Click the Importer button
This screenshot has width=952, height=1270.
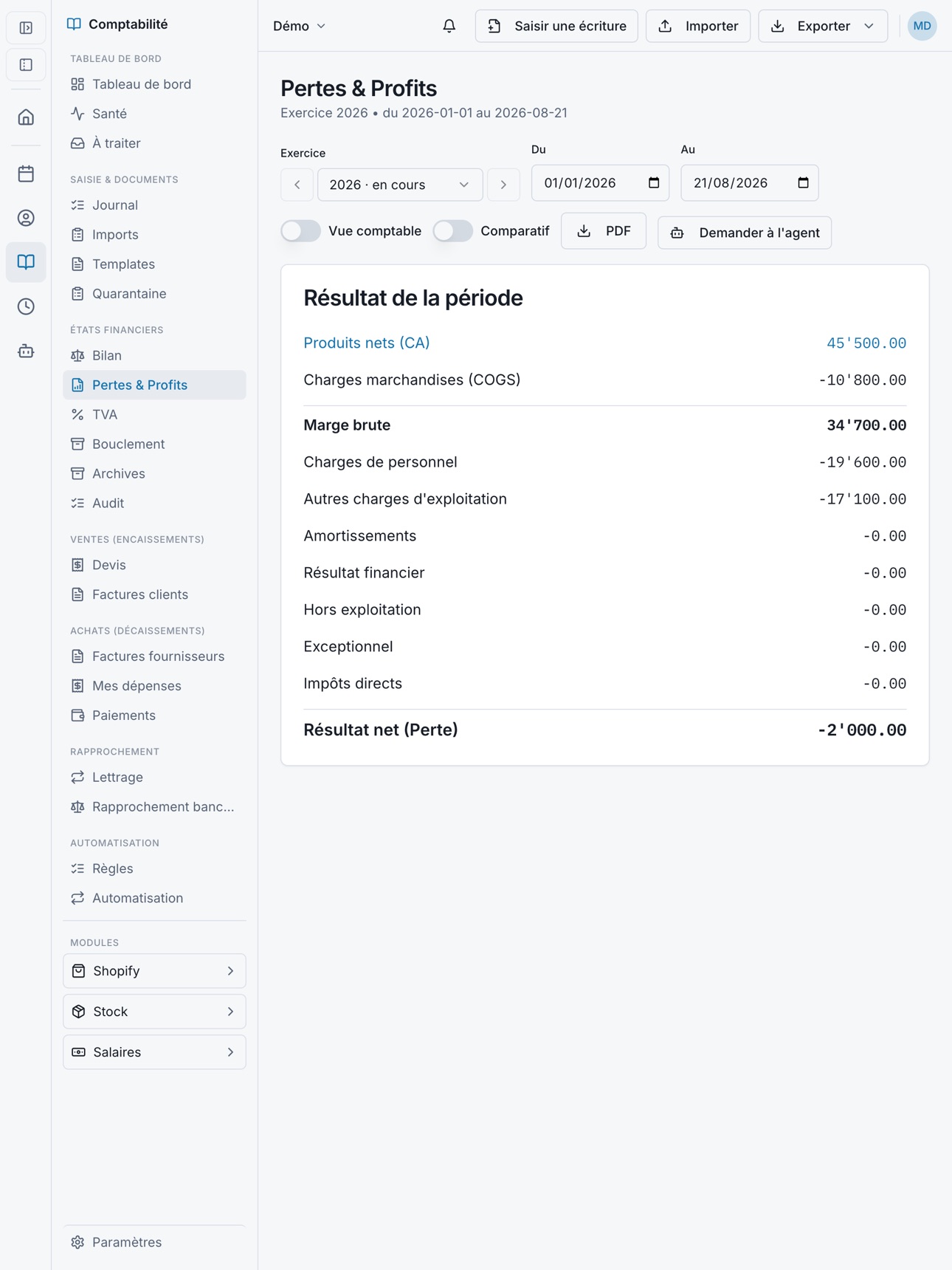tap(698, 26)
